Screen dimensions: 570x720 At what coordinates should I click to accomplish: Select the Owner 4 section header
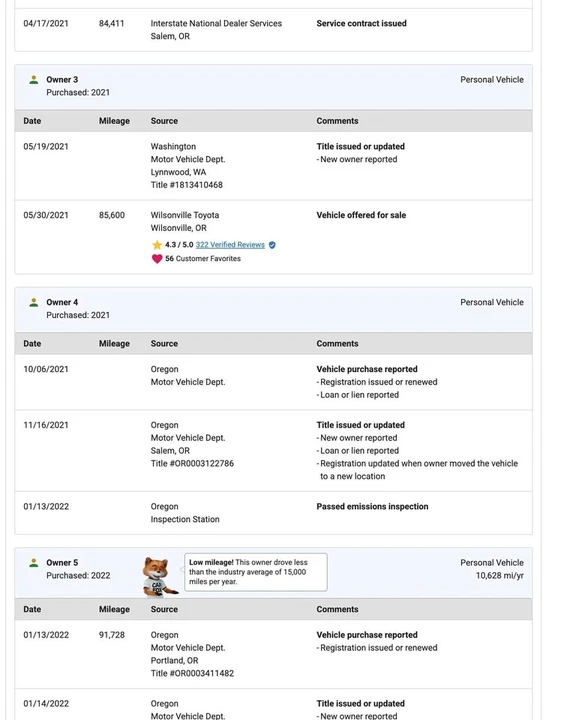[x=273, y=310]
